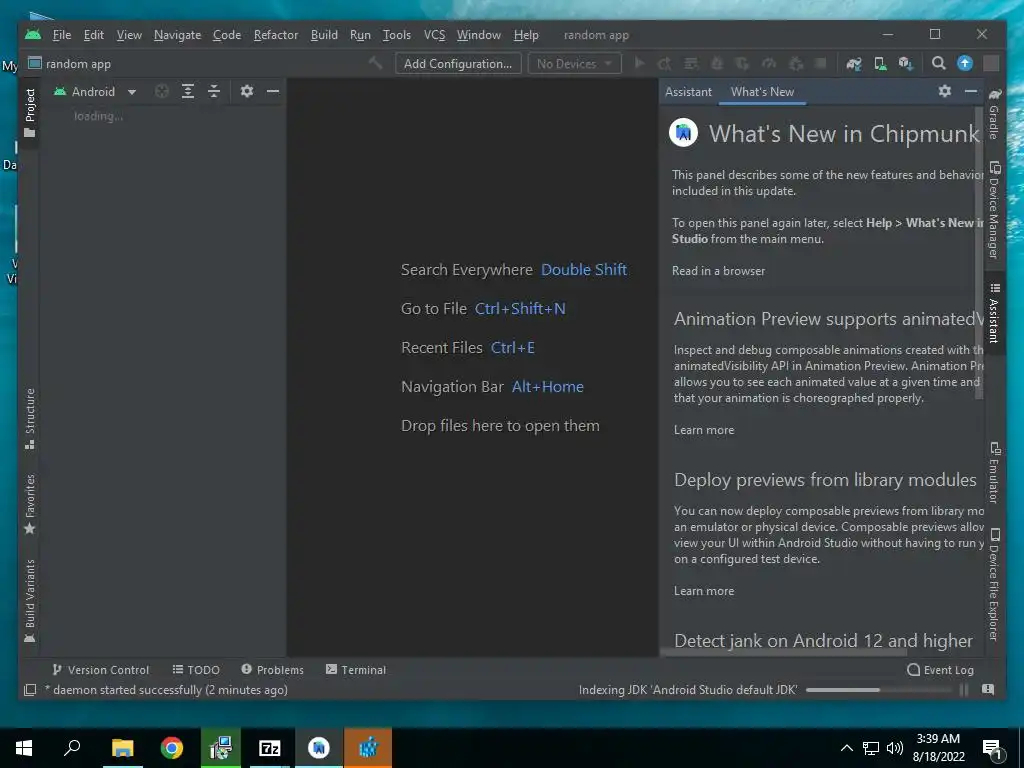Toggle the Device File Explorer side tab
The image size is (1024, 768).
tap(994, 584)
